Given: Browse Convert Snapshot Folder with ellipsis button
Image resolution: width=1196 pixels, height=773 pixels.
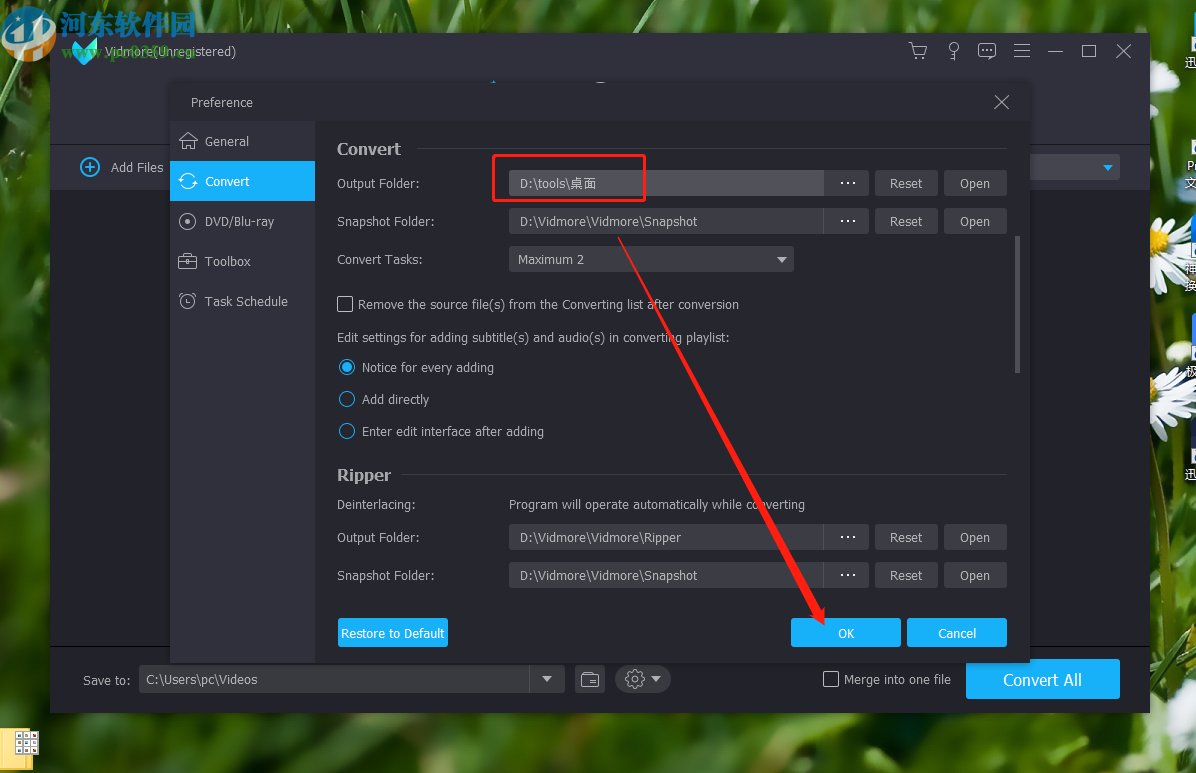Looking at the screenshot, I should (847, 221).
